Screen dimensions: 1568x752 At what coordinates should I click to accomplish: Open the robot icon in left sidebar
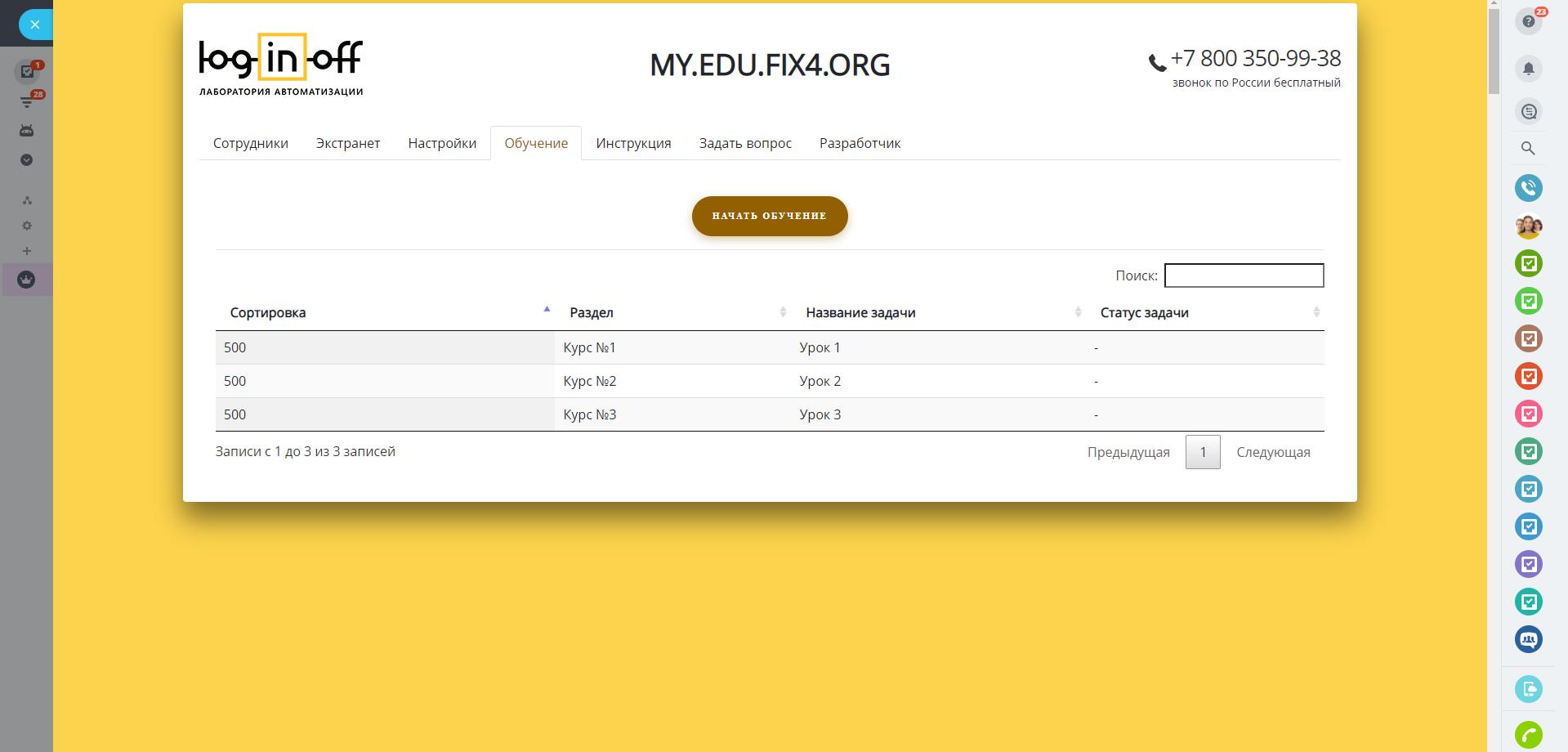(26, 131)
